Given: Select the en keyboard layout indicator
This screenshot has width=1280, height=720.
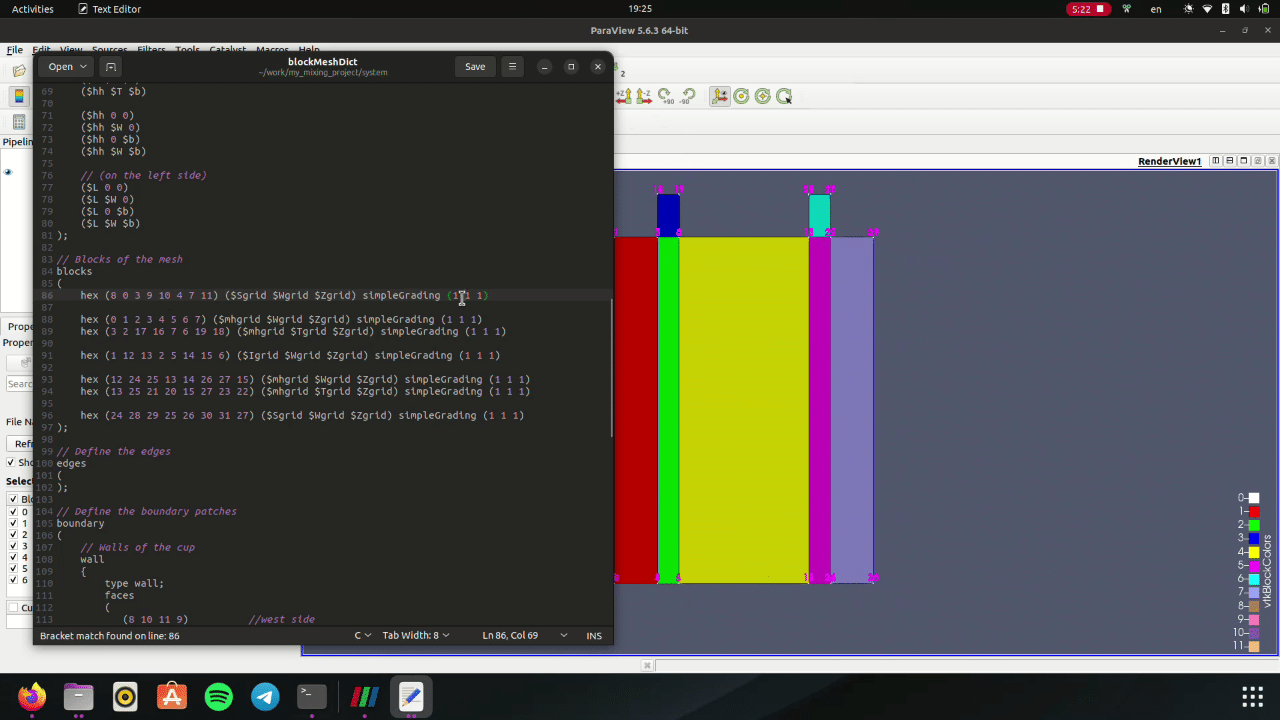Looking at the screenshot, I should point(1156,9).
